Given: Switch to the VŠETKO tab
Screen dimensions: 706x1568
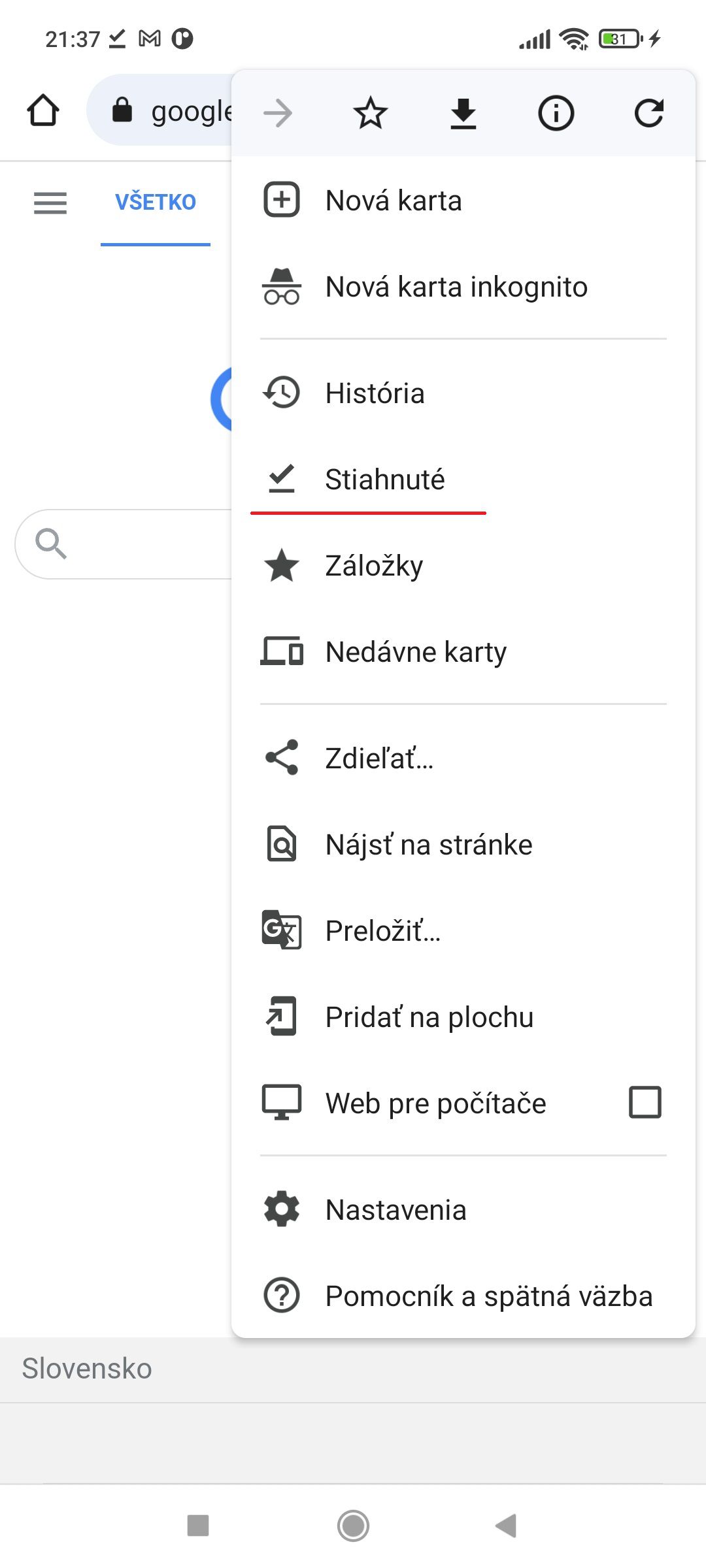Looking at the screenshot, I should (x=156, y=203).
